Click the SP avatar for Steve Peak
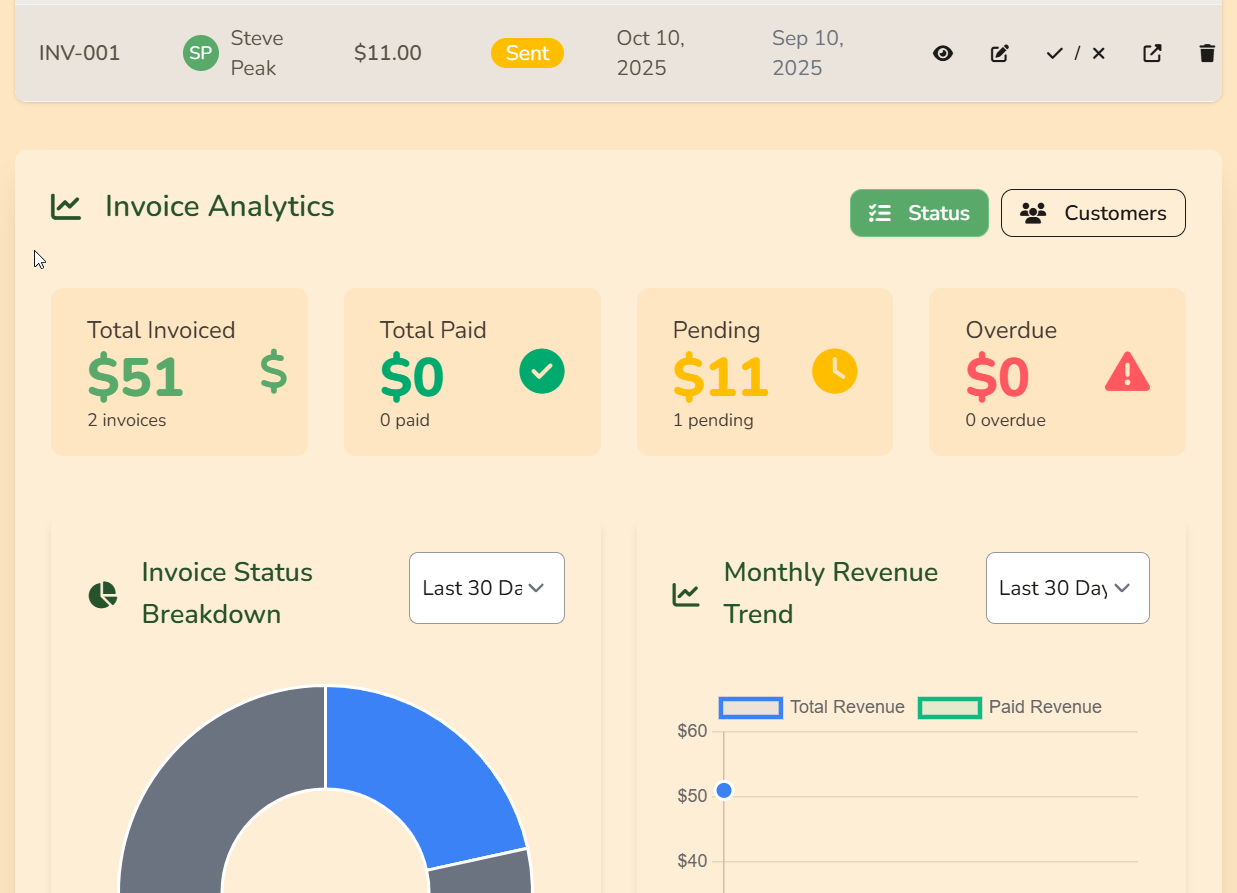This screenshot has width=1237, height=893. [x=201, y=53]
